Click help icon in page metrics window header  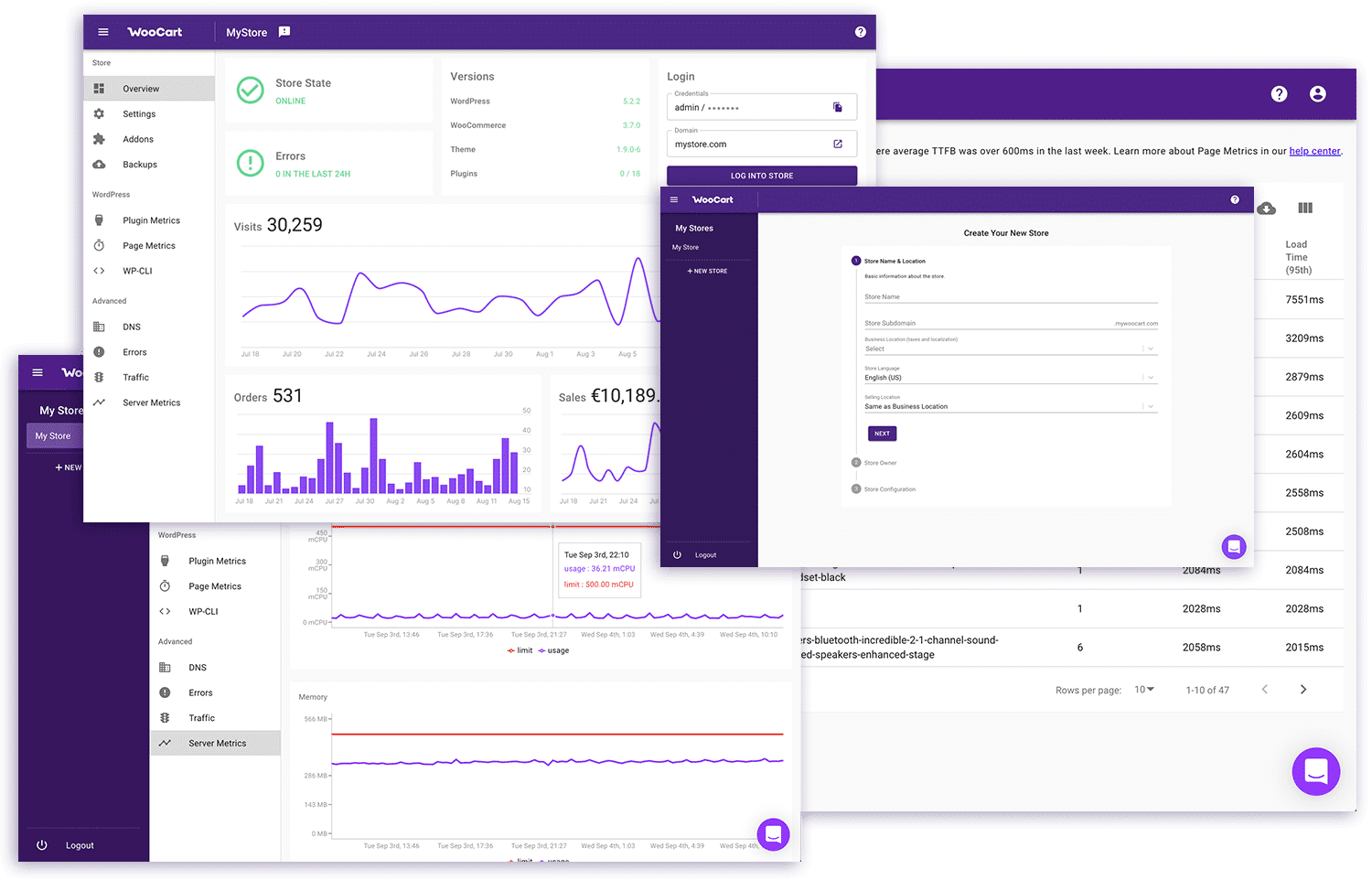click(1279, 93)
